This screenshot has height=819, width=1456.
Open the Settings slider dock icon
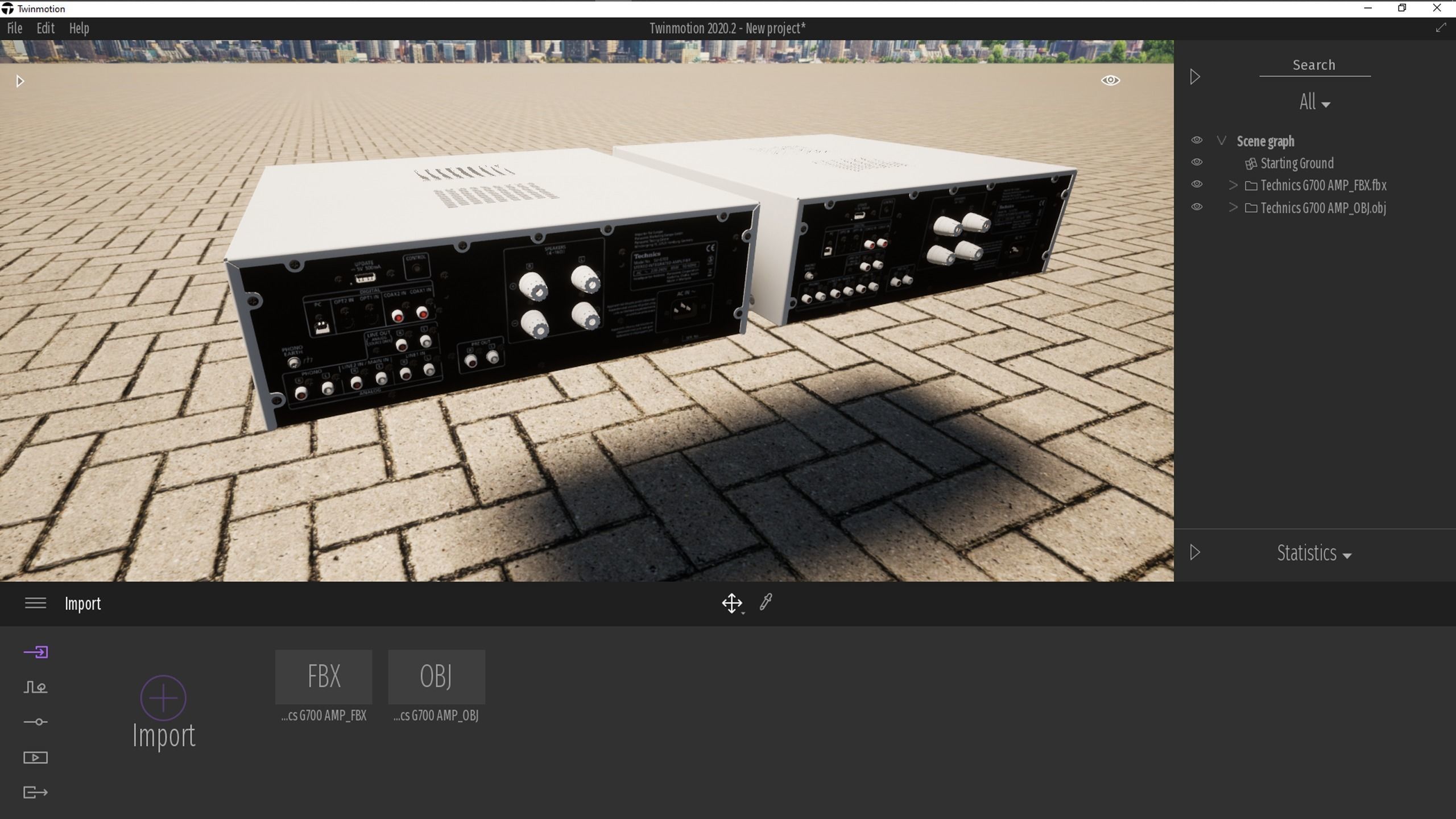(x=35, y=722)
